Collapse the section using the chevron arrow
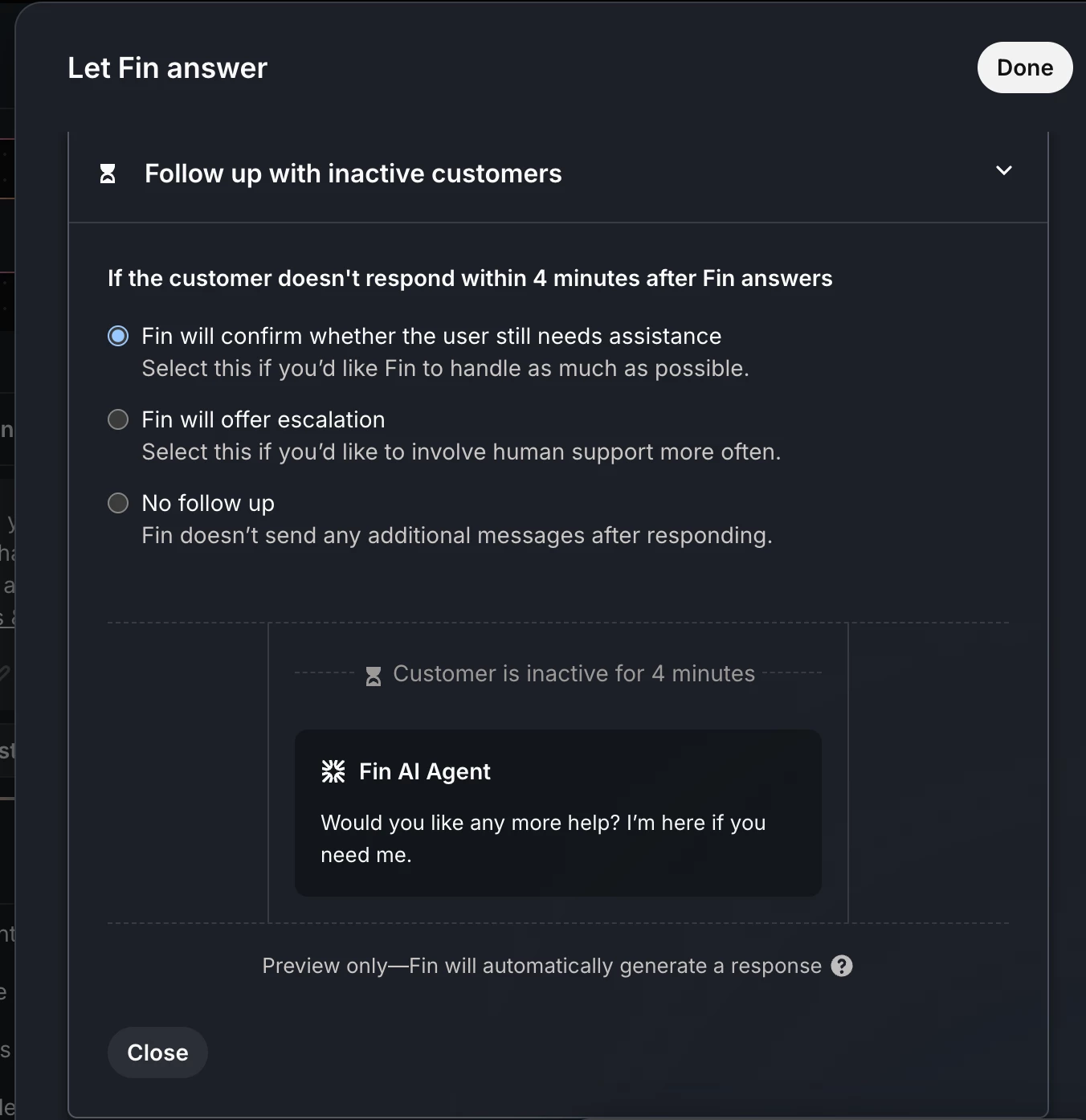Image resolution: width=1086 pixels, height=1120 pixels. tap(1004, 170)
